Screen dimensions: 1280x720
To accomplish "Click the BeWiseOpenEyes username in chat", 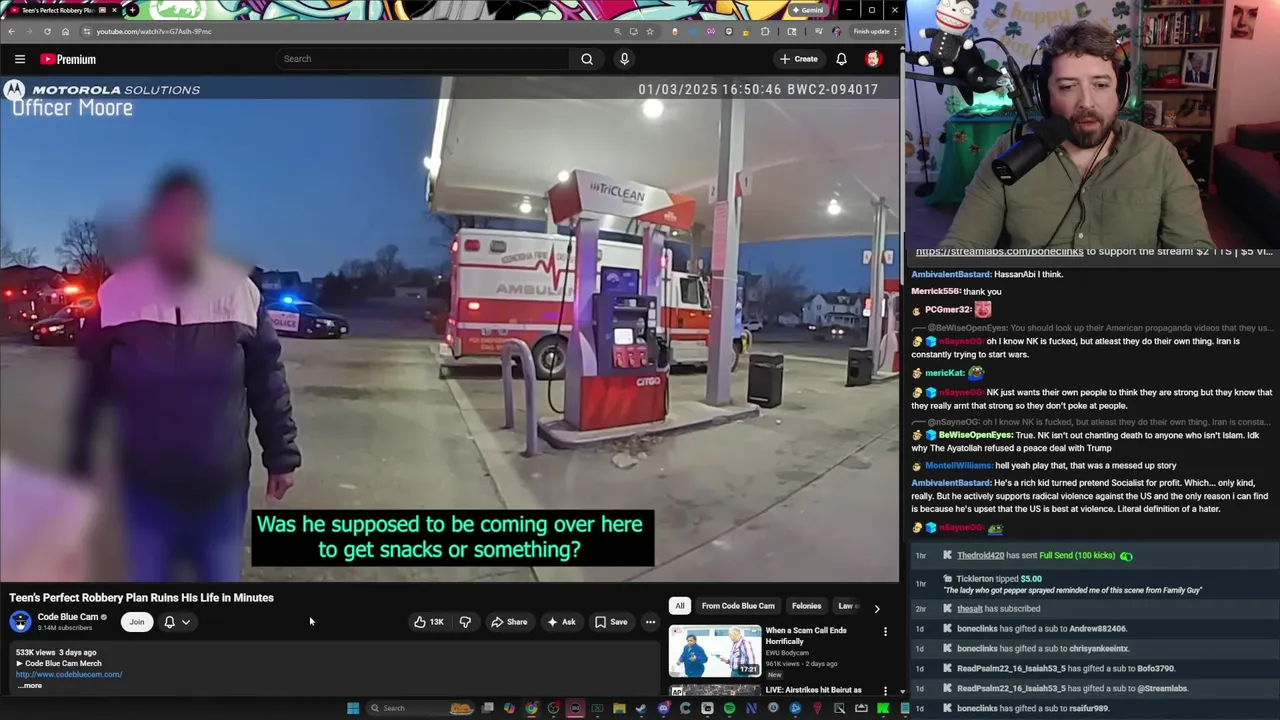I will point(975,435).
